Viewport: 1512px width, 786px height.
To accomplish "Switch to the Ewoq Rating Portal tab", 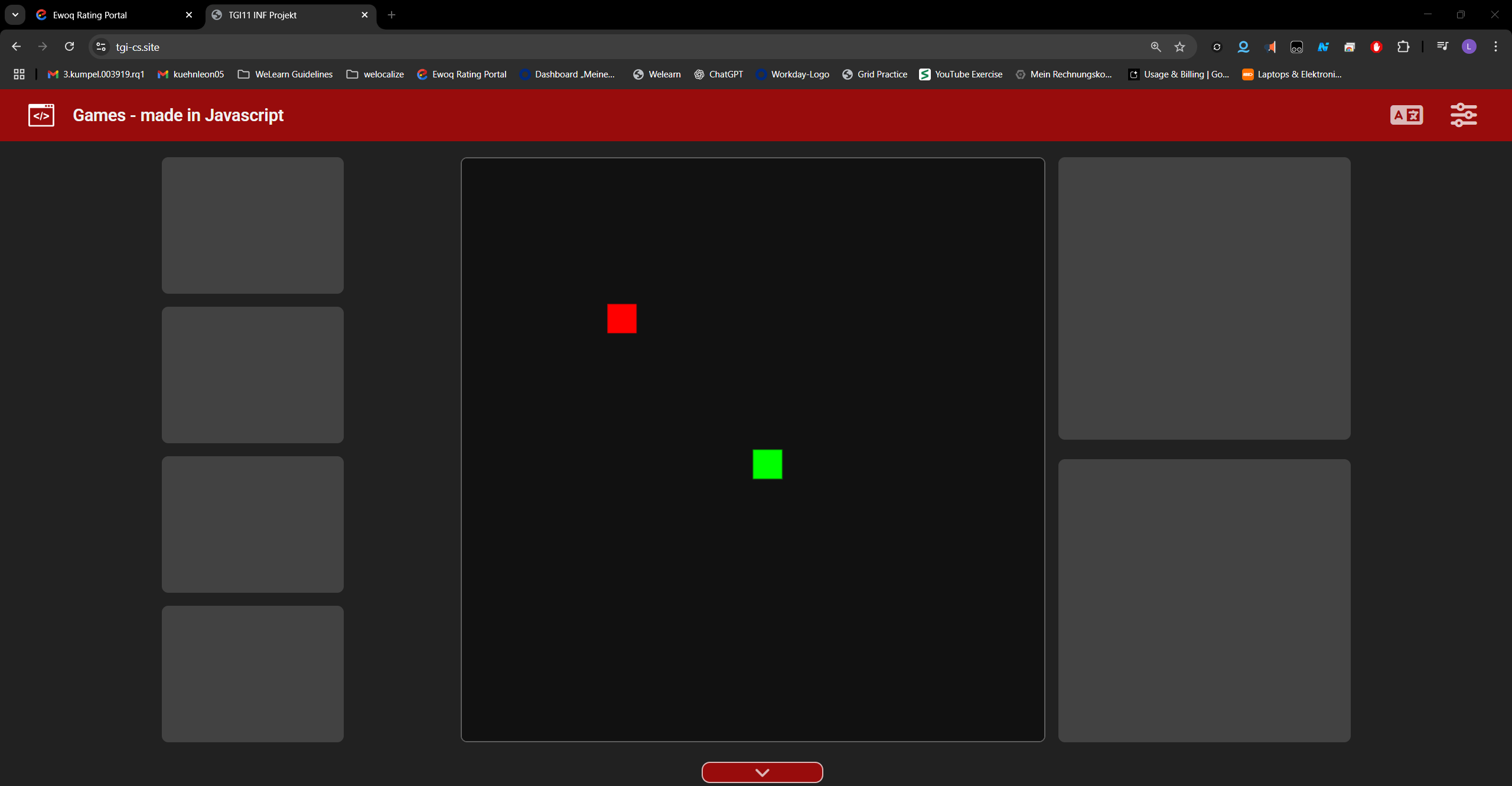I will click(x=90, y=15).
